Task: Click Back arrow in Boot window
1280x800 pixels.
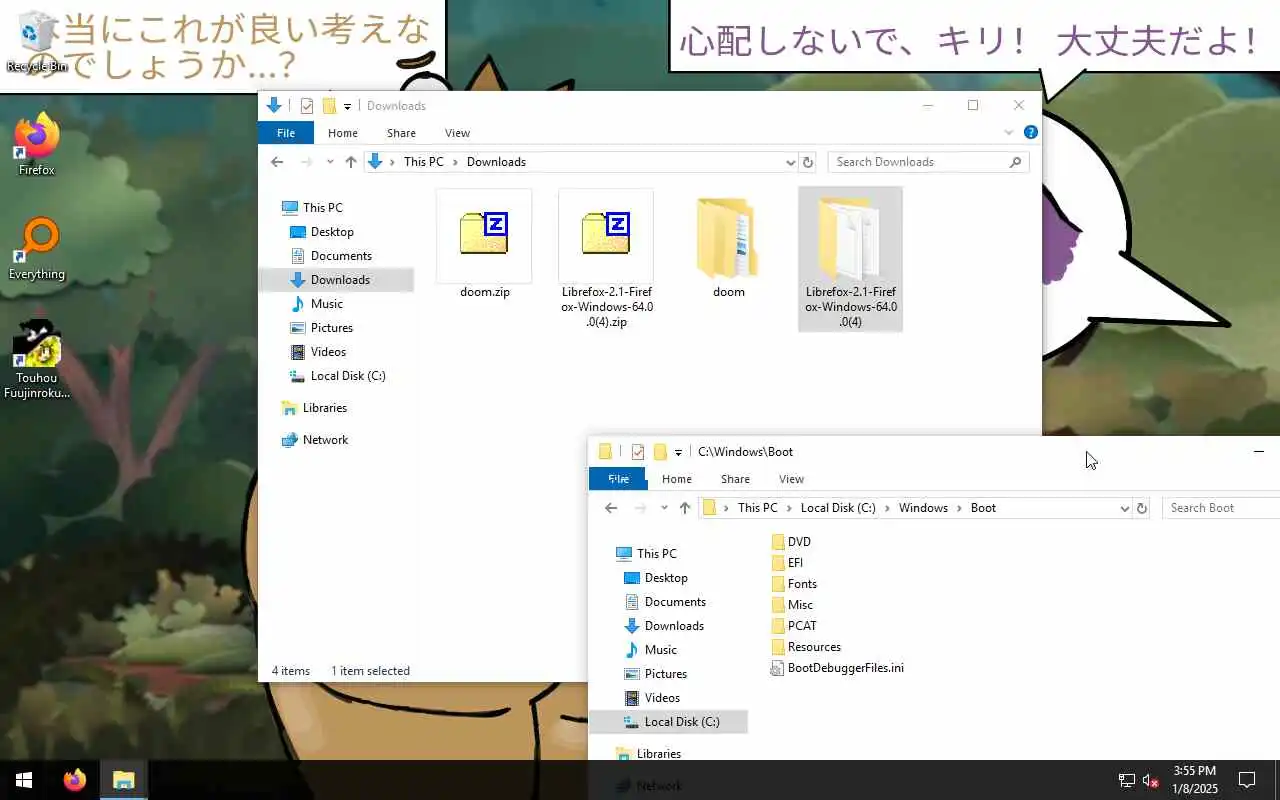Action: (611, 508)
